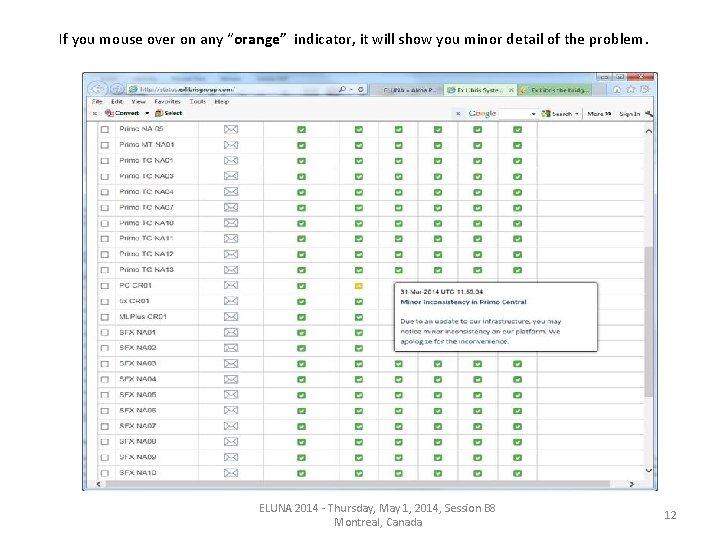Click Sign In on the Google toolbar
The image size is (720, 540).
(x=629, y=113)
